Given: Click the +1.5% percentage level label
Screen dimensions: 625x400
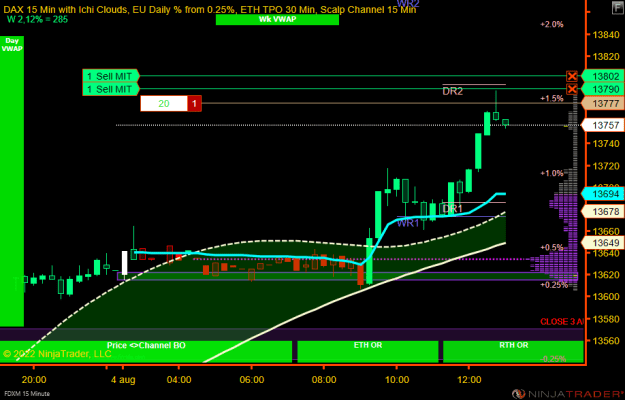Looking at the screenshot, I should (552, 98).
